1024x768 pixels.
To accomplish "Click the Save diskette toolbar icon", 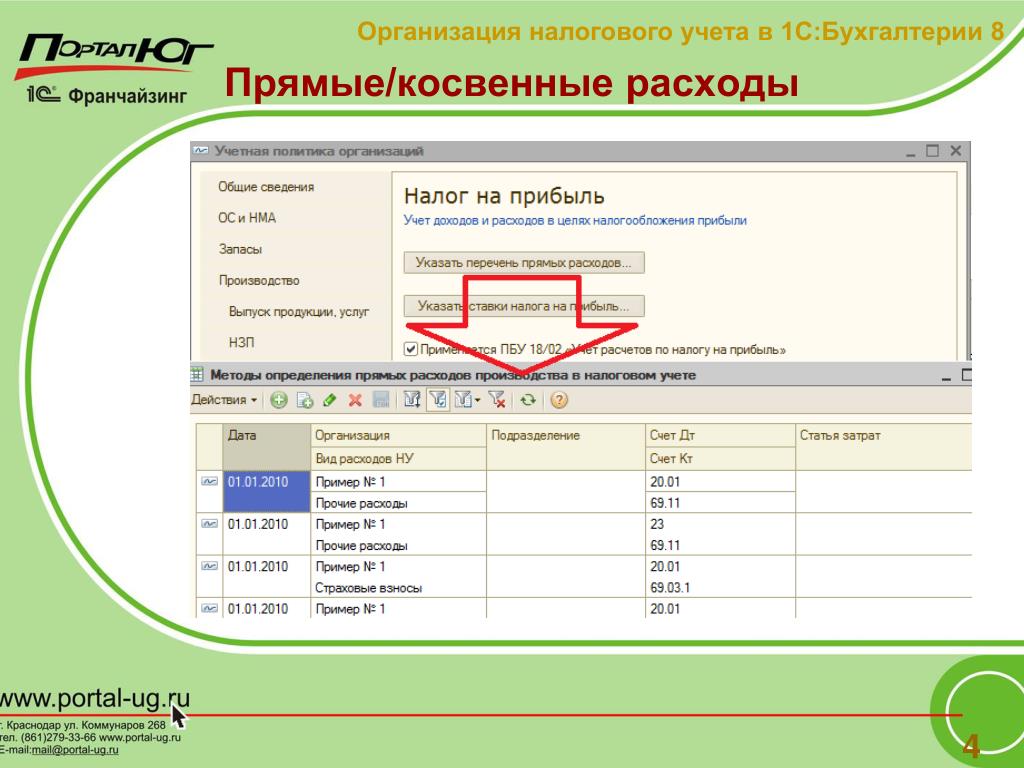I will coord(381,400).
